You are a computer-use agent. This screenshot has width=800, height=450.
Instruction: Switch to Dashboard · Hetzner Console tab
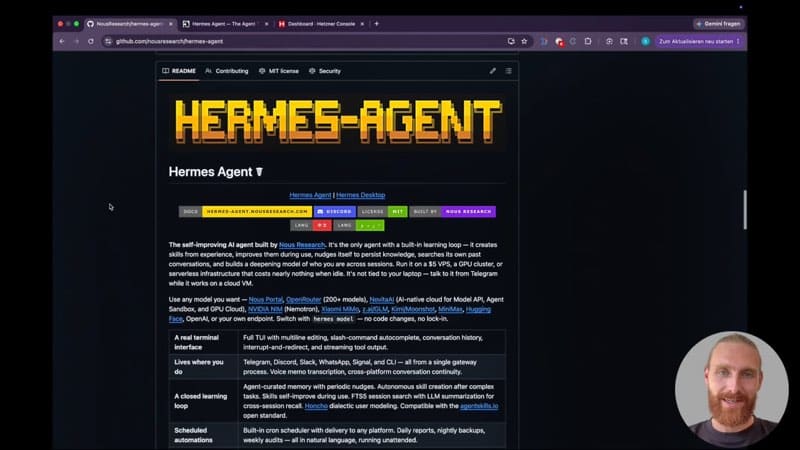321,24
